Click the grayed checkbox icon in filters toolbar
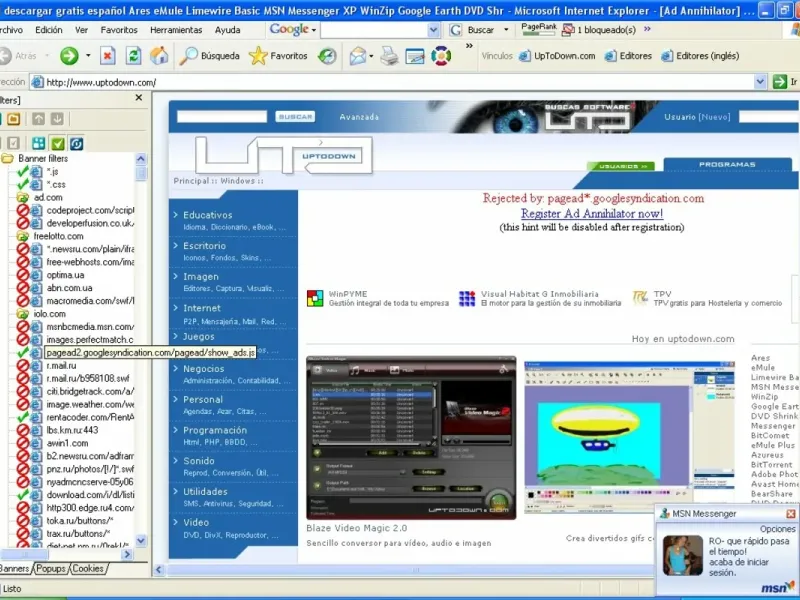 [x=14, y=143]
